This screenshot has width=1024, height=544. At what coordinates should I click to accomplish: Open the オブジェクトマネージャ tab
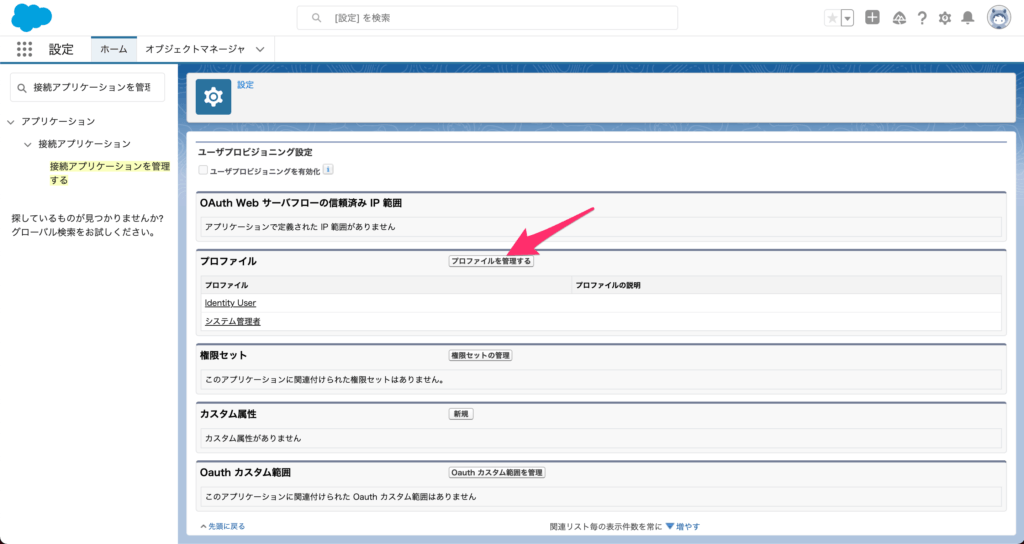coord(195,49)
